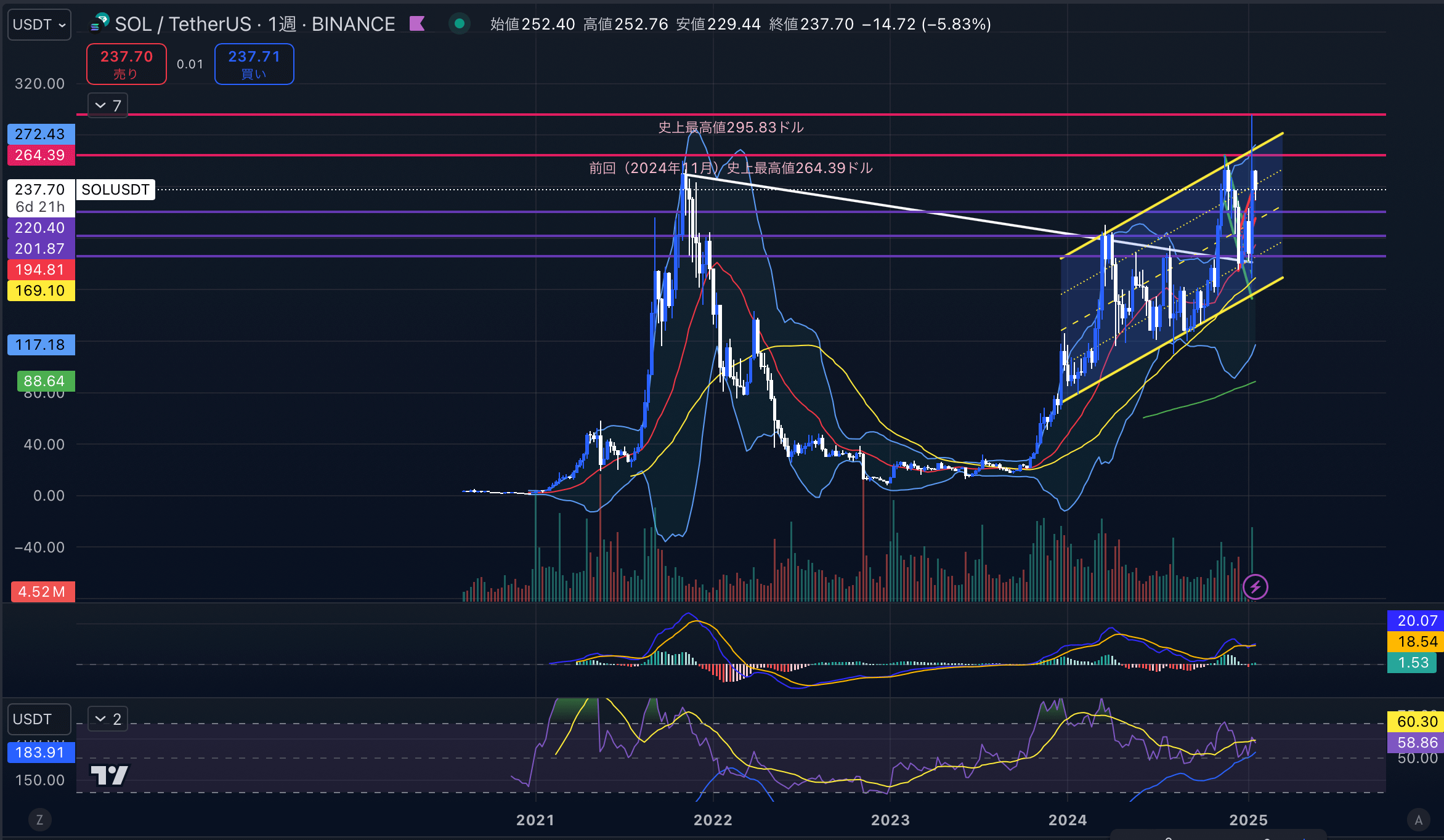Click the 264.39 red price label
1444x840 pixels.
[41, 155]
